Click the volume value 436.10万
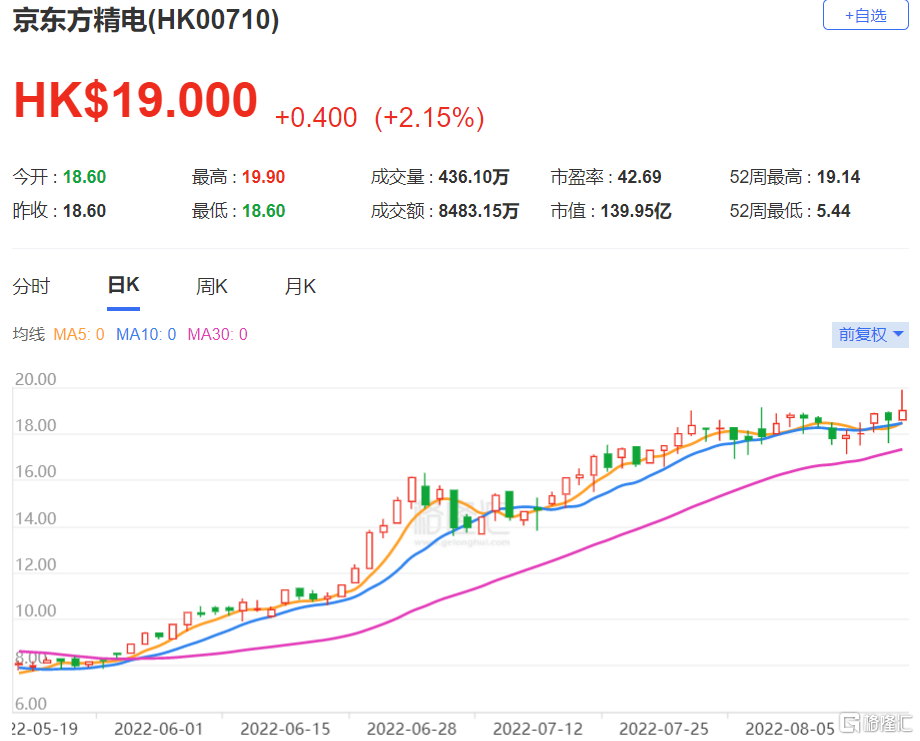Screen dimensions: 920x741 (473, 177)
